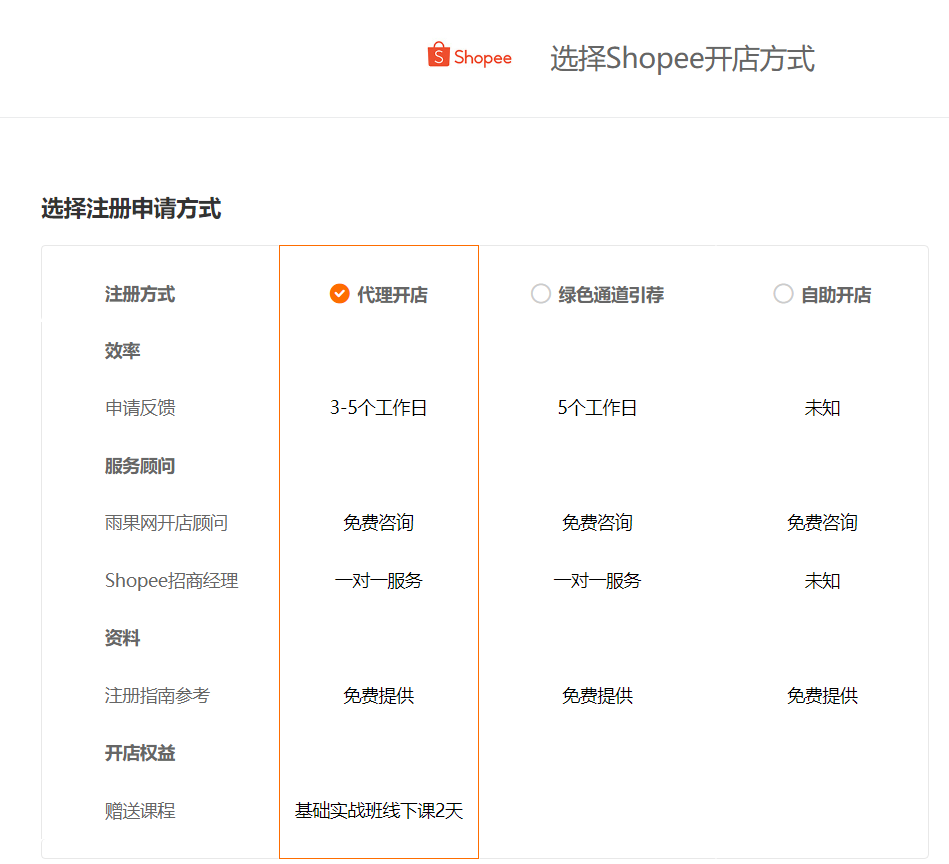The width and height of the screenshot is (949, 864).
Task: Click 基础实战班线下课2天 course text
Action: 379,811
